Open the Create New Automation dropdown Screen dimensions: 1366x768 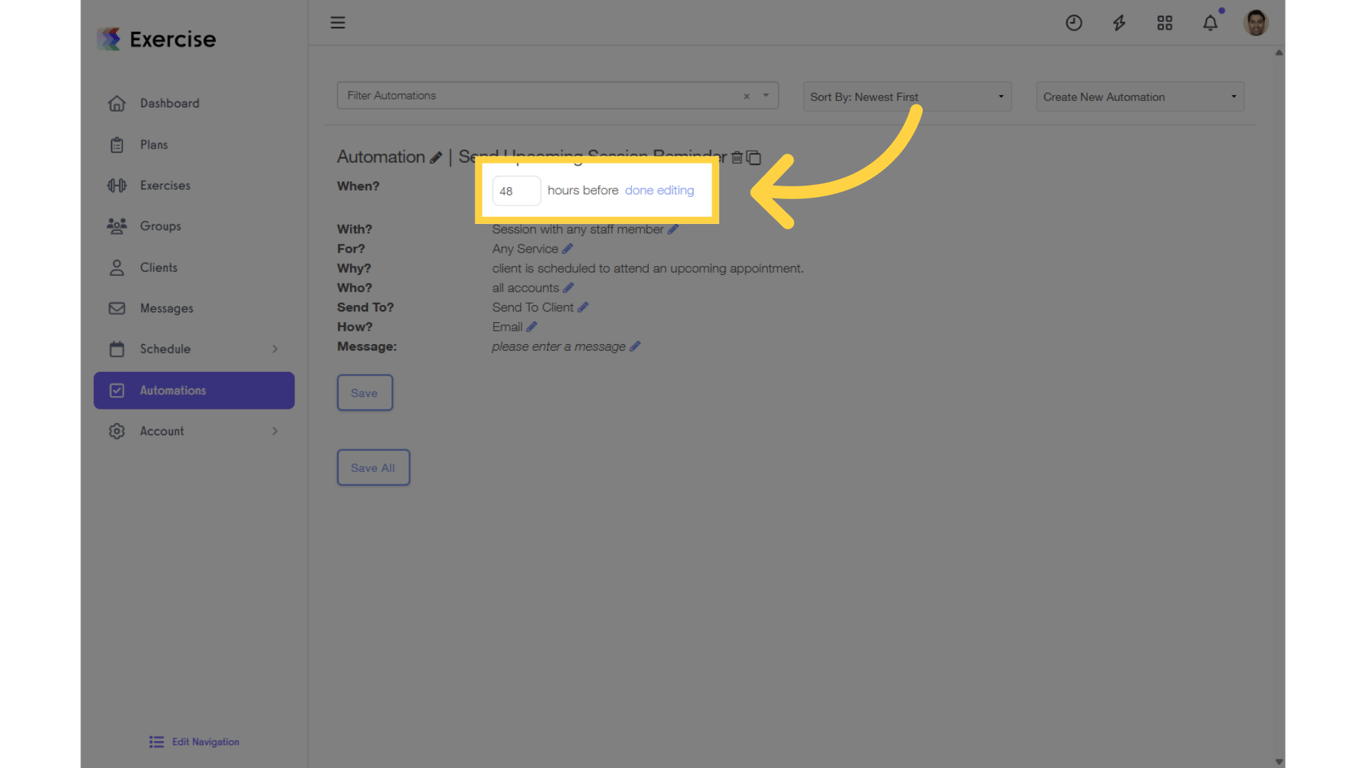tap(1139, 96)
